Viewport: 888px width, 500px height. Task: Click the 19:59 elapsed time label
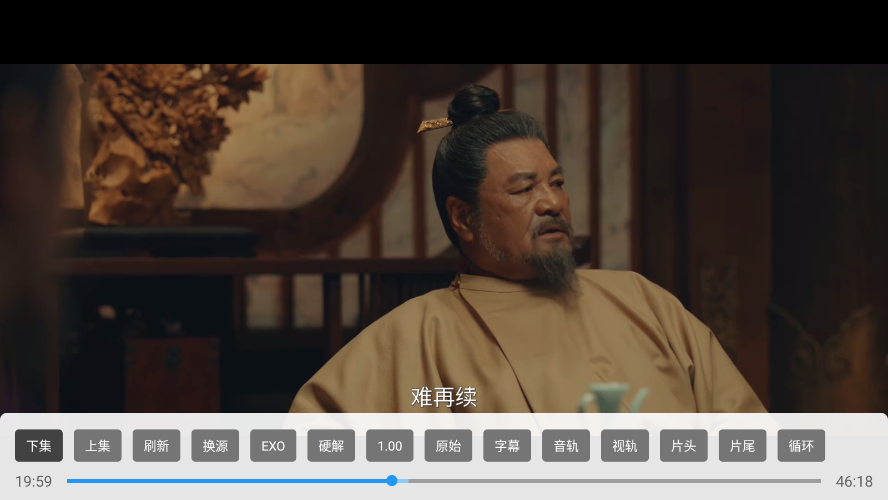(33, 481)
